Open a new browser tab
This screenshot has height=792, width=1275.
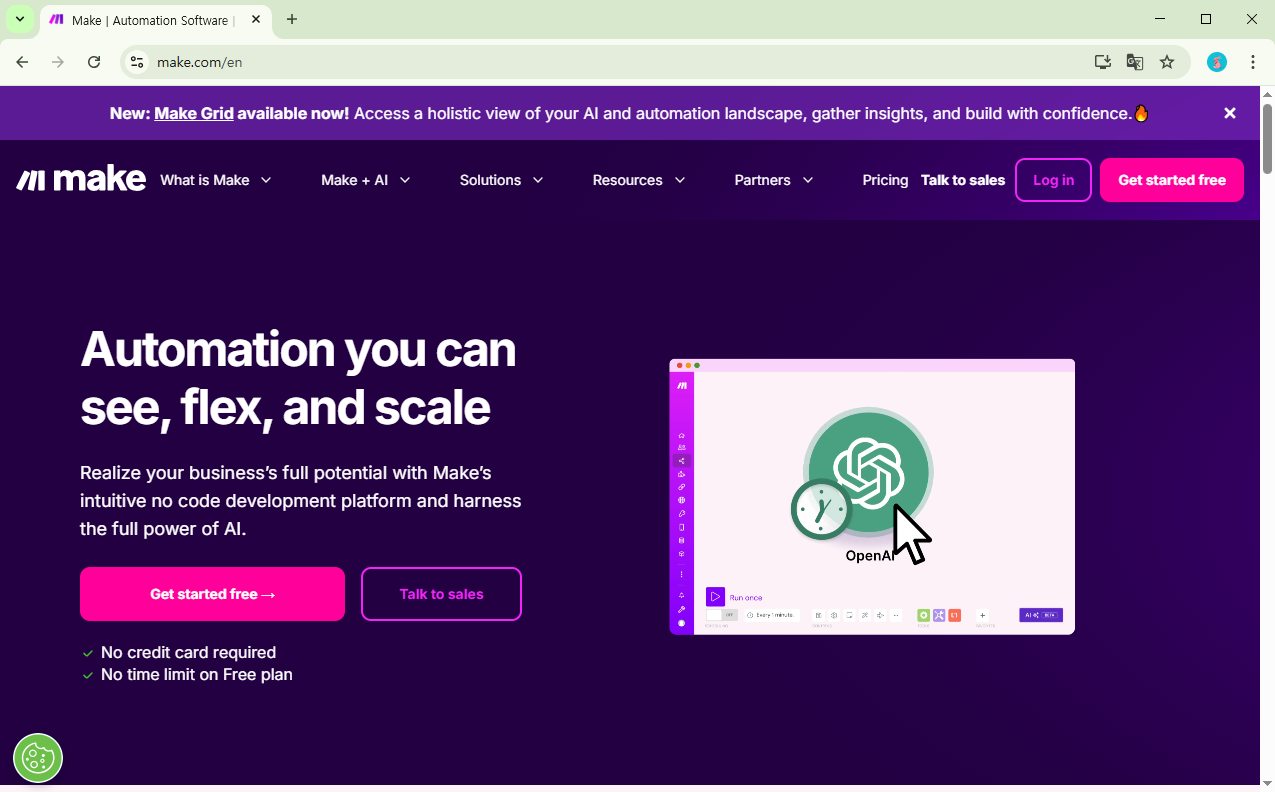click(292, 19)
